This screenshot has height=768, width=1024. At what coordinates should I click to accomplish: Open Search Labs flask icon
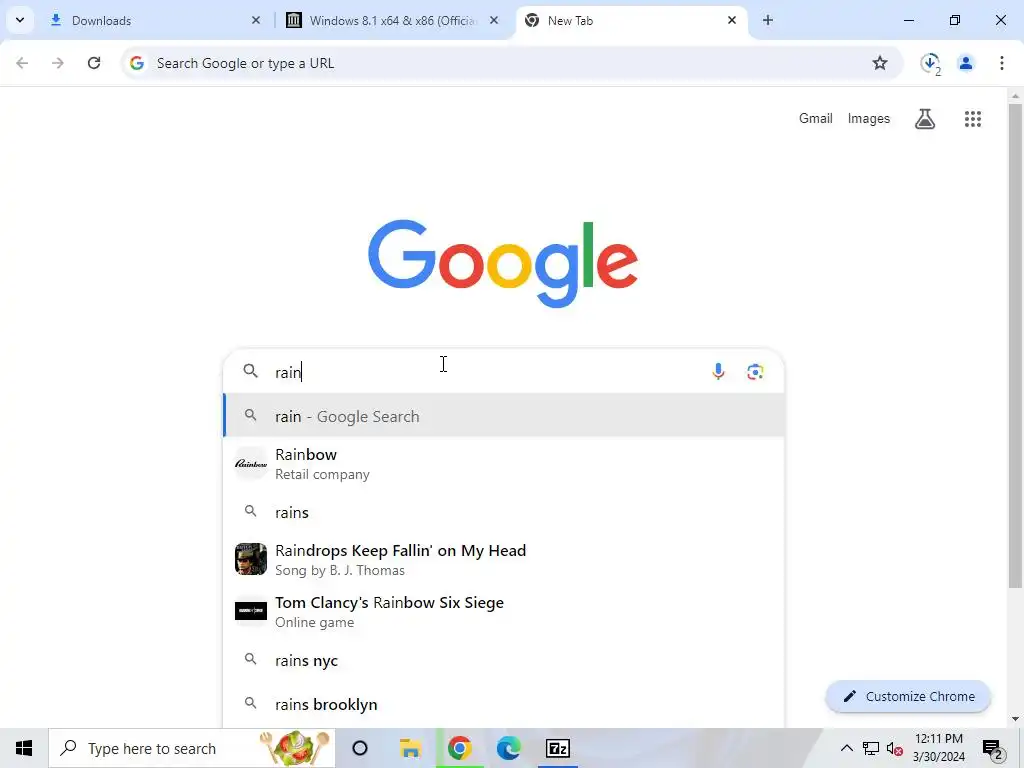[x=925, y=119]
